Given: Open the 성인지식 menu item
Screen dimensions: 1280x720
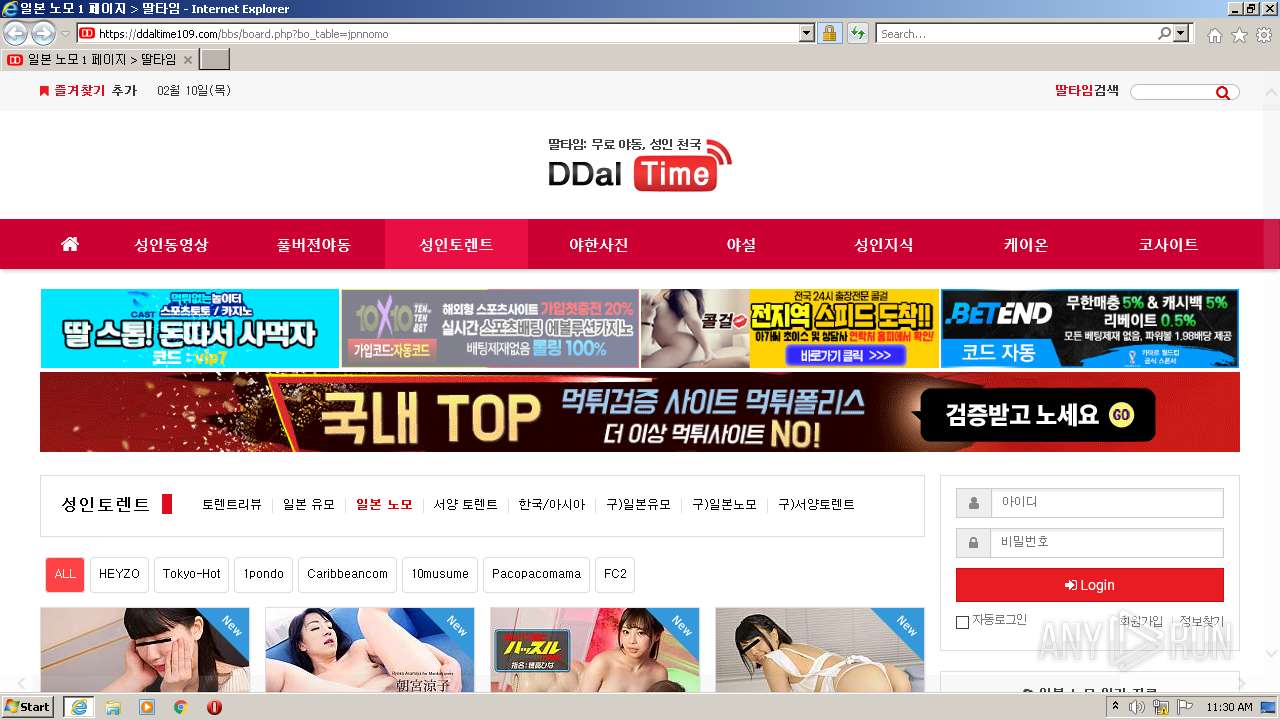Looking at the screenshot, I should (x=883, y=244).
